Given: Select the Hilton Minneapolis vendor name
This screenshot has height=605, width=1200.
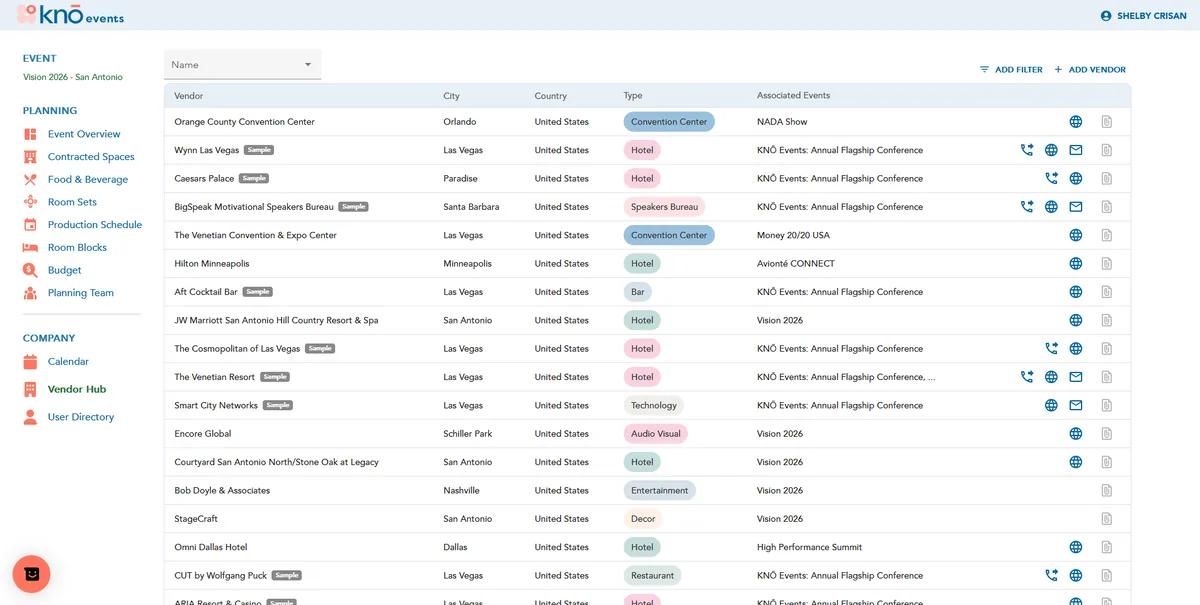Looking at the screenshot, I should point(212,264).
